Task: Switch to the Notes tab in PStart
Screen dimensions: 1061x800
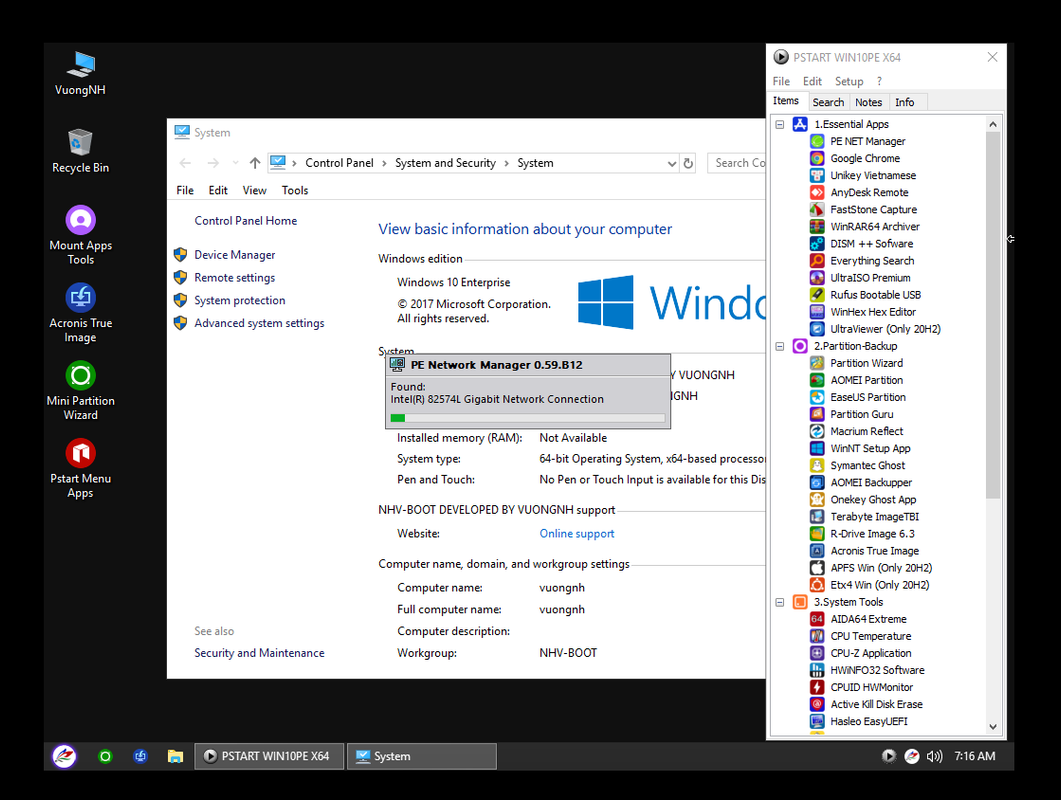Action: 868,102
